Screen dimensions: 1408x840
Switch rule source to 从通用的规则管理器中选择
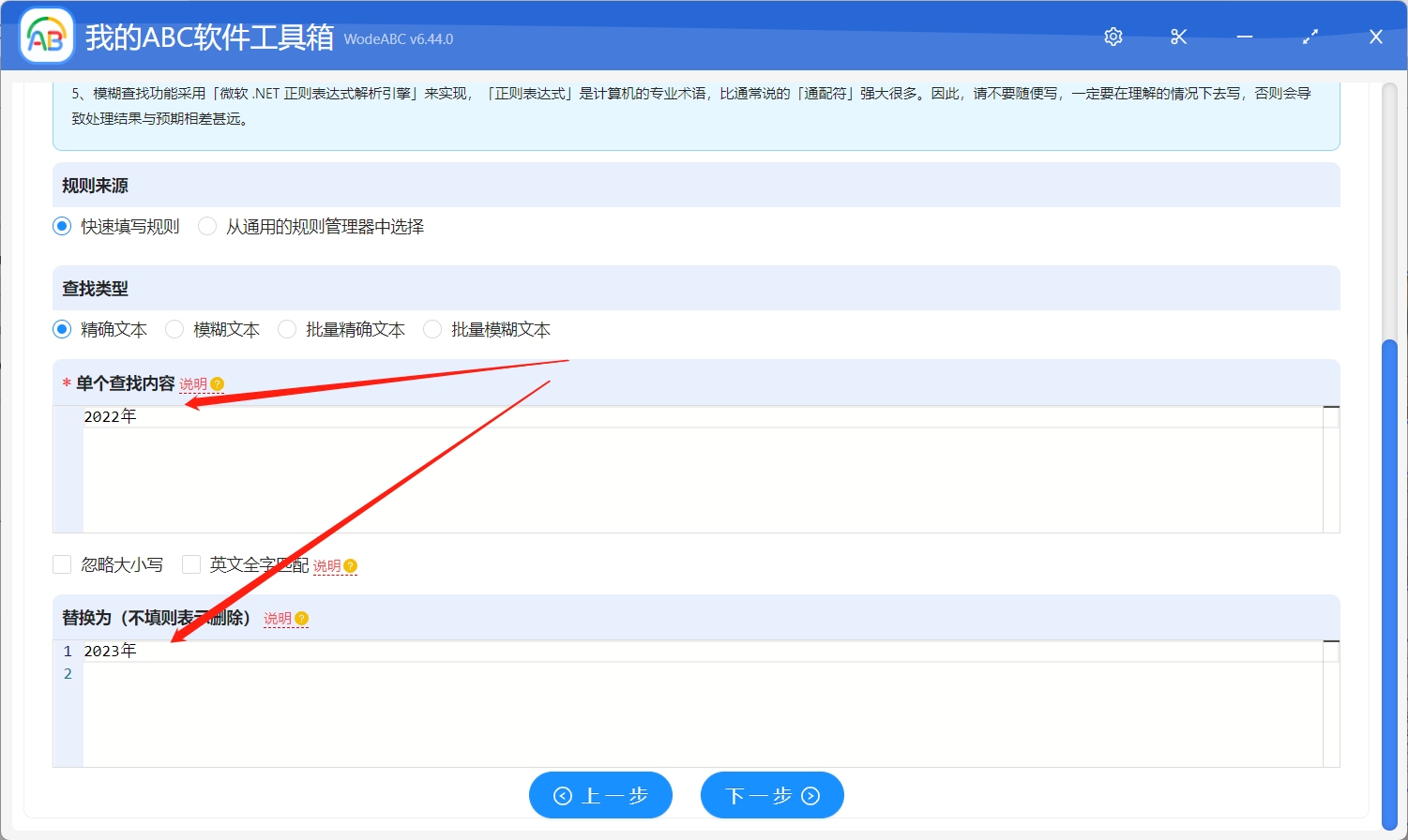tap(206, 226)
